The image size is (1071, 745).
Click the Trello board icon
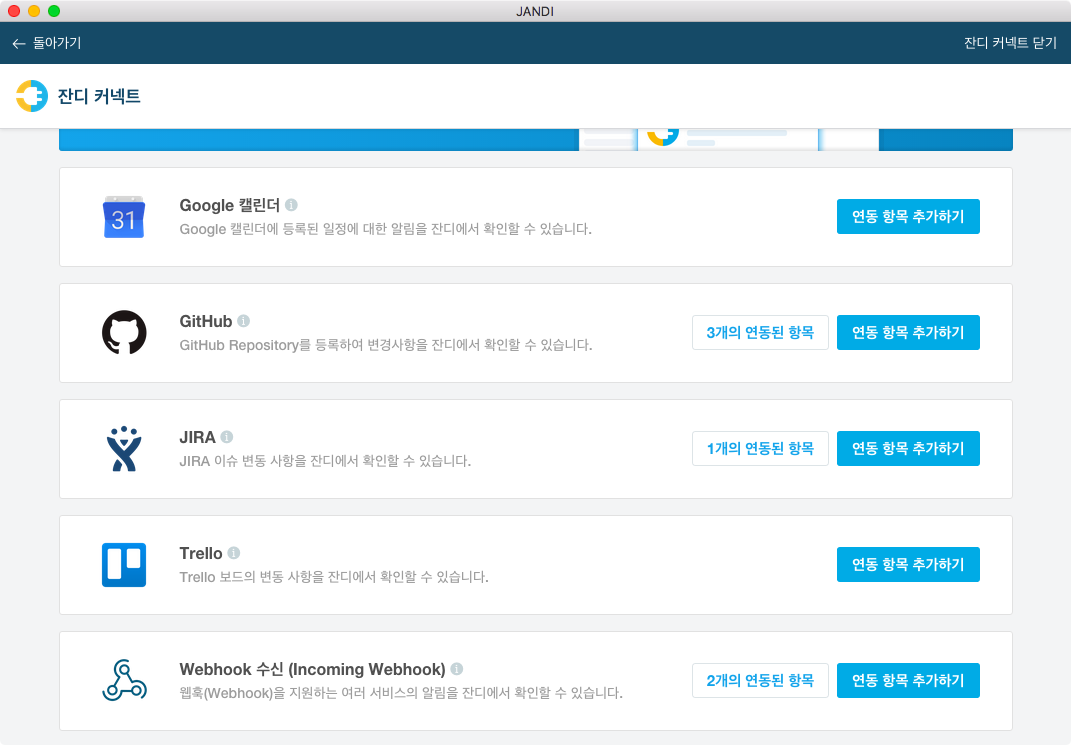[124, 565]
